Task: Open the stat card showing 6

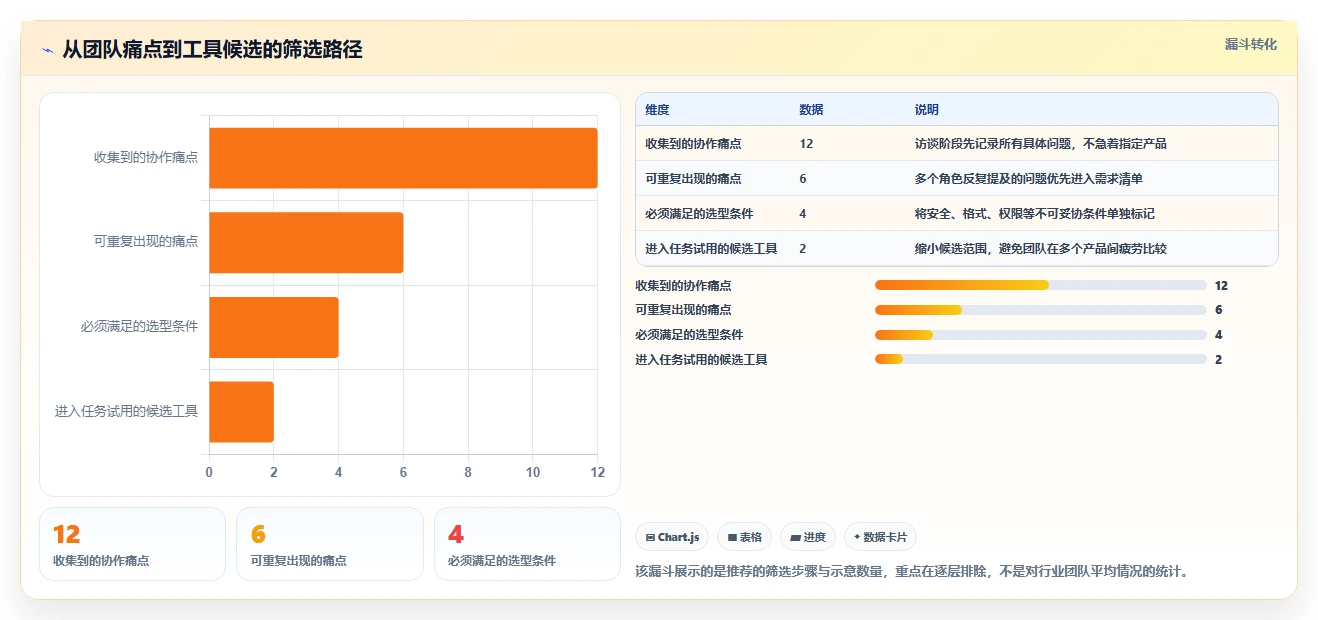Action: tap(330, 544)
